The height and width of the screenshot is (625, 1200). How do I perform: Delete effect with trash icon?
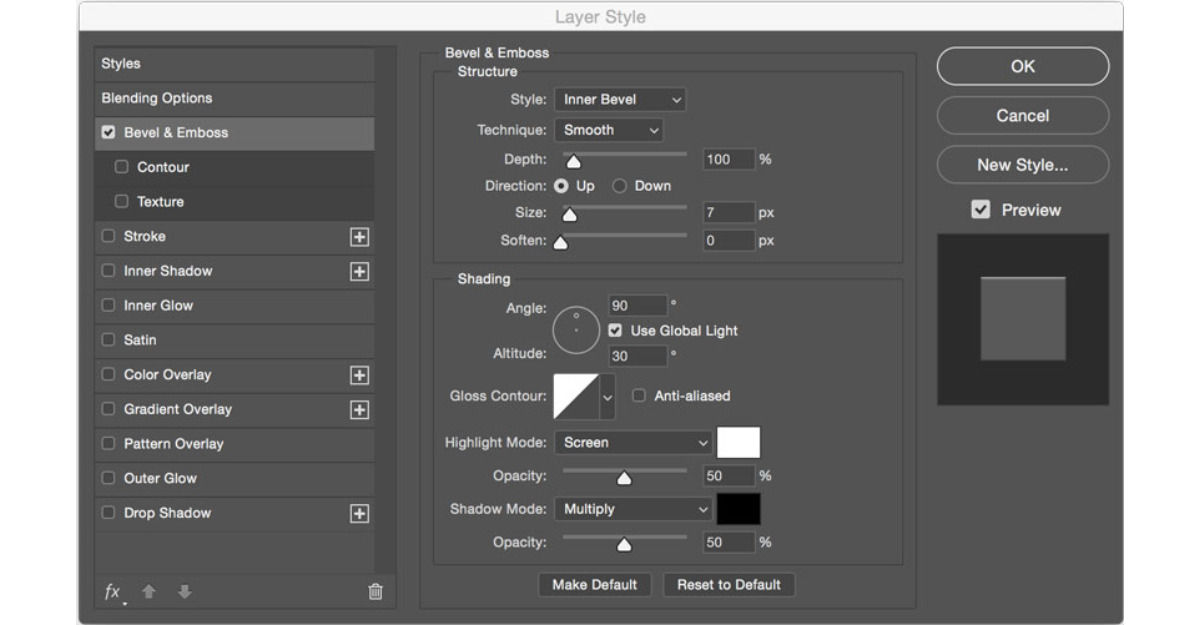pos(376,592)
